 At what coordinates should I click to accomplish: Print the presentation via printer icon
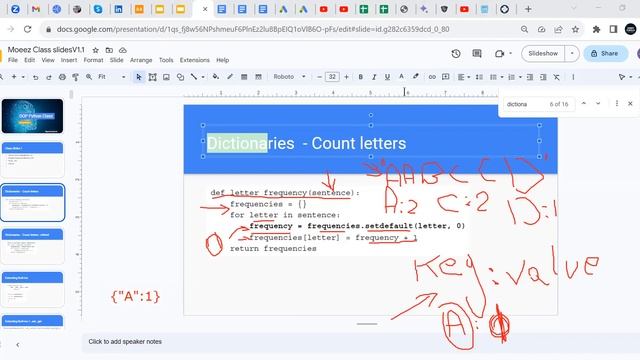point(62,77)
